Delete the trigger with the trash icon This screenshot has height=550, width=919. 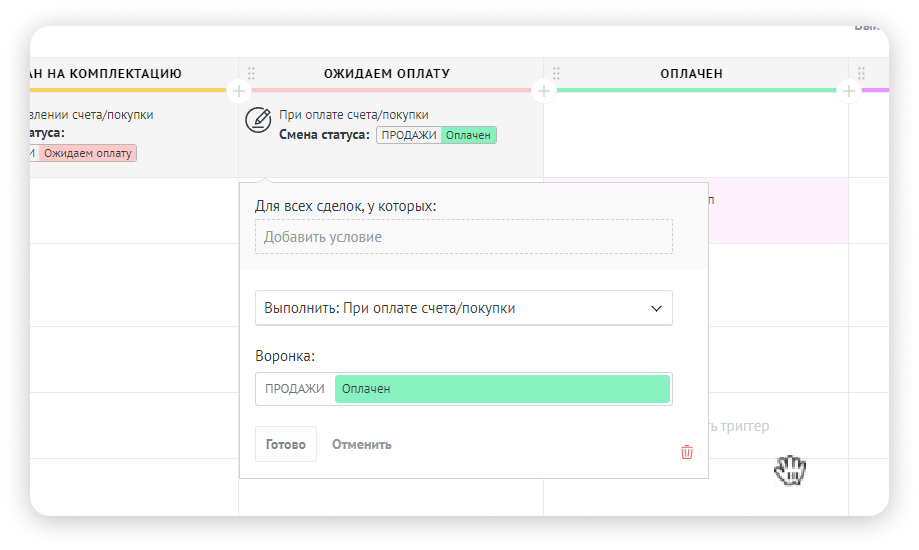coord(686,452)
